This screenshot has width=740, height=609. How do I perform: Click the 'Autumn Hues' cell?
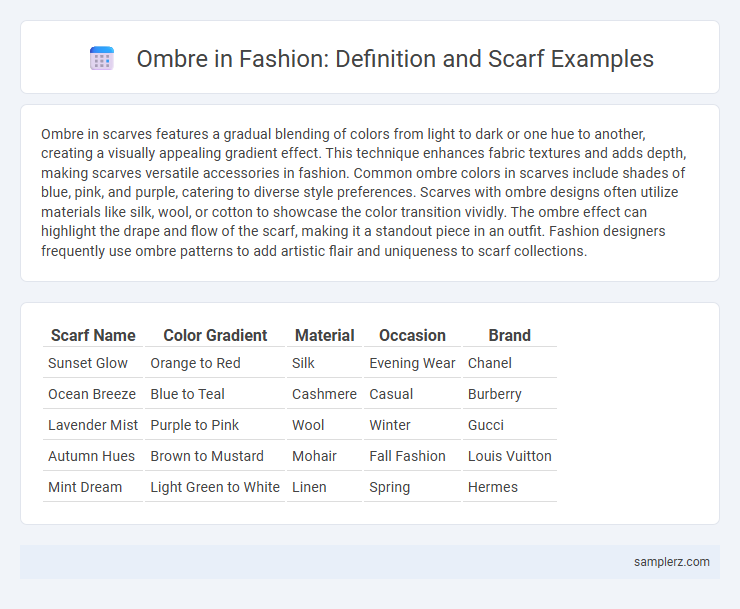pyautogui.click(x=93, y=456)
